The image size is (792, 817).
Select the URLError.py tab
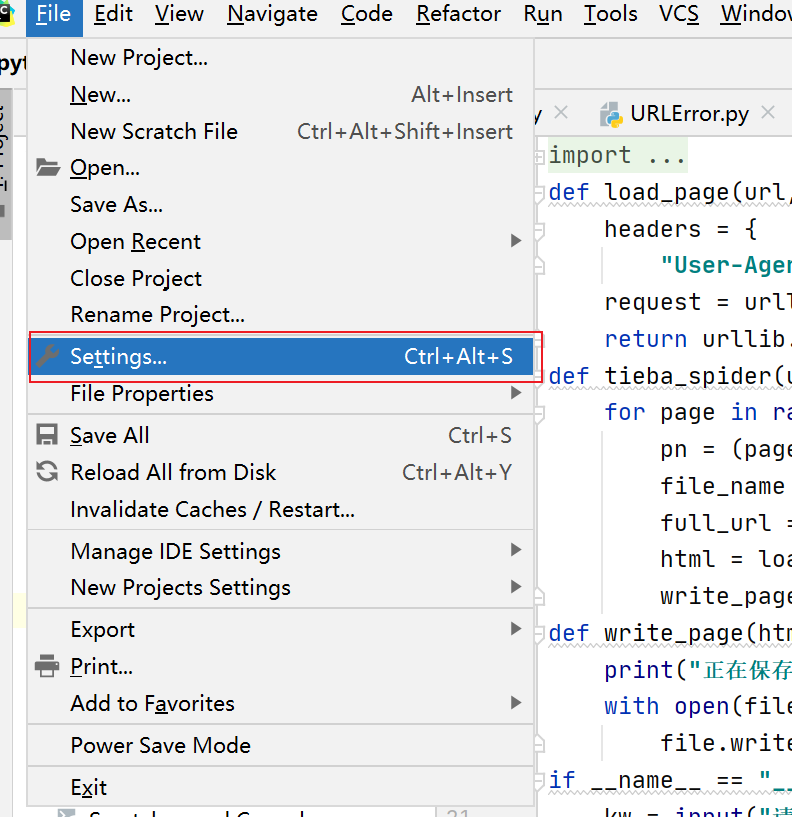[689, 114]
